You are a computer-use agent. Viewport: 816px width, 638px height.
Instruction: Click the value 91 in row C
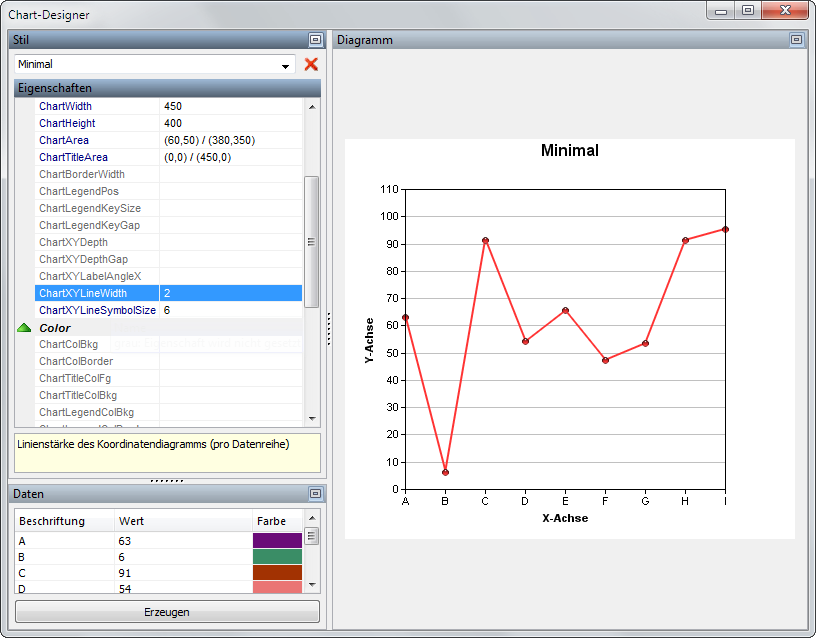tap(125, 573)
